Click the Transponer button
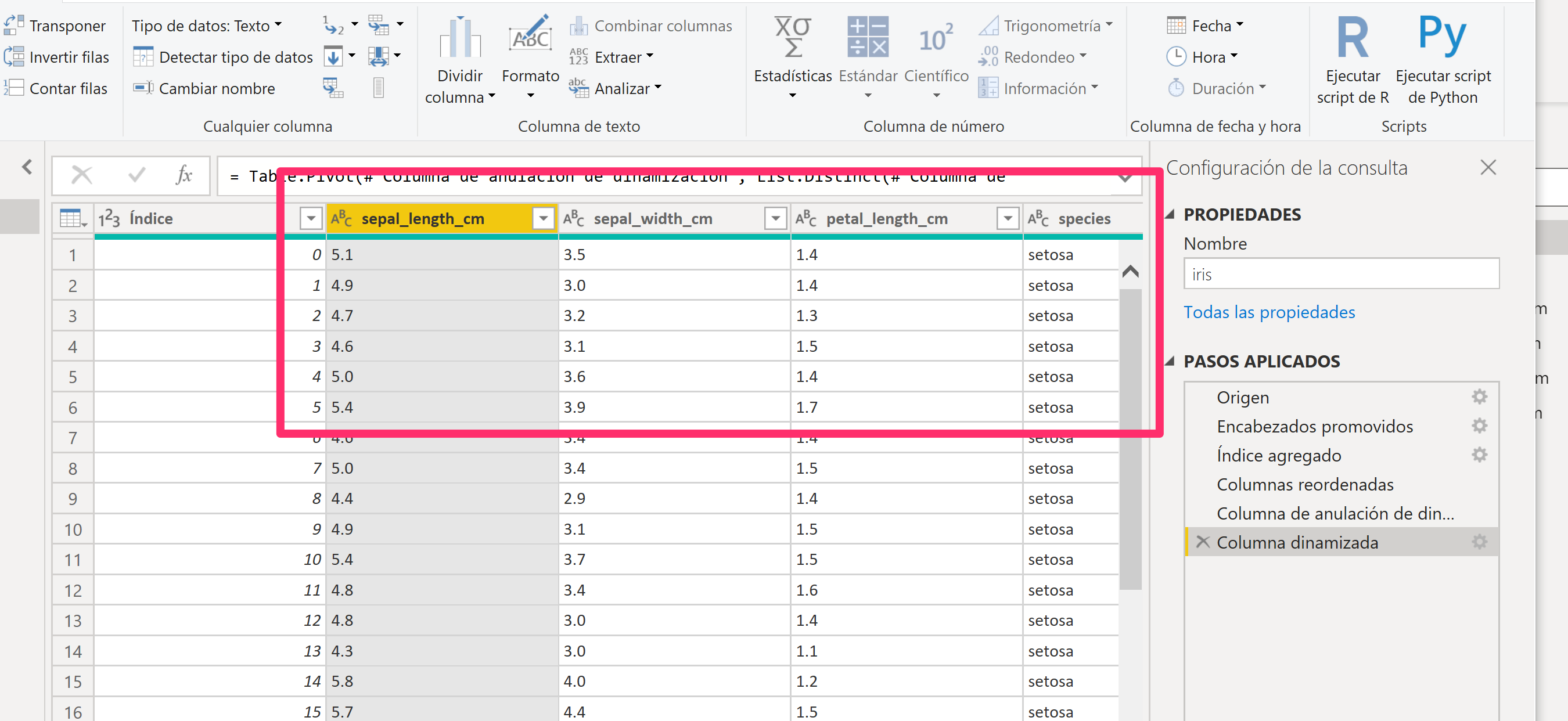The image size is (1568, 721). tap(55, 26)
